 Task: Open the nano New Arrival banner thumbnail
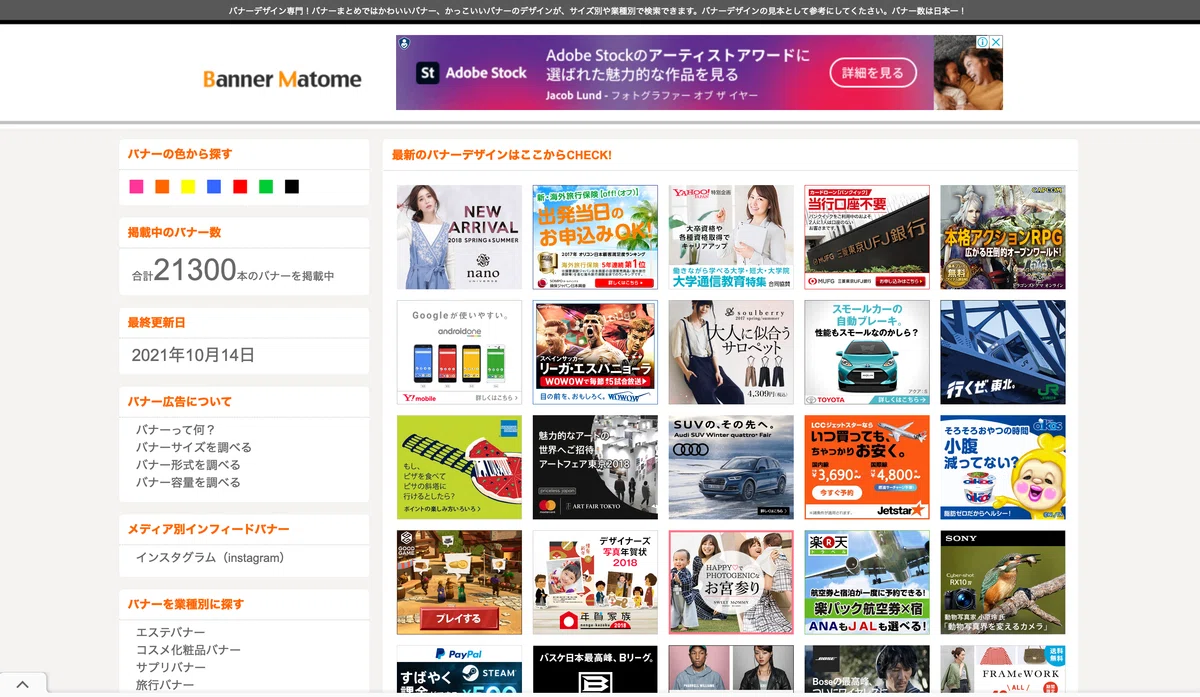[459, 237]
